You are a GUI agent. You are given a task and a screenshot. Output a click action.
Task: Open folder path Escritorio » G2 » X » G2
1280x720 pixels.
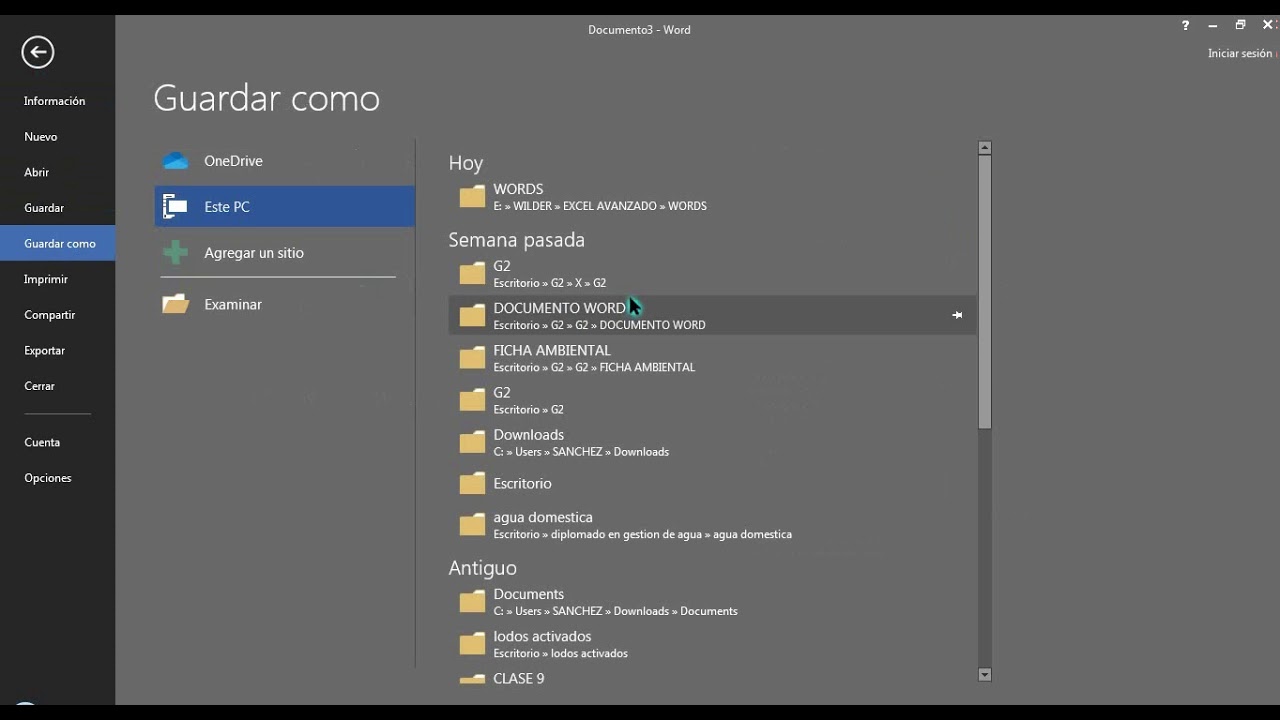[550, 283]
